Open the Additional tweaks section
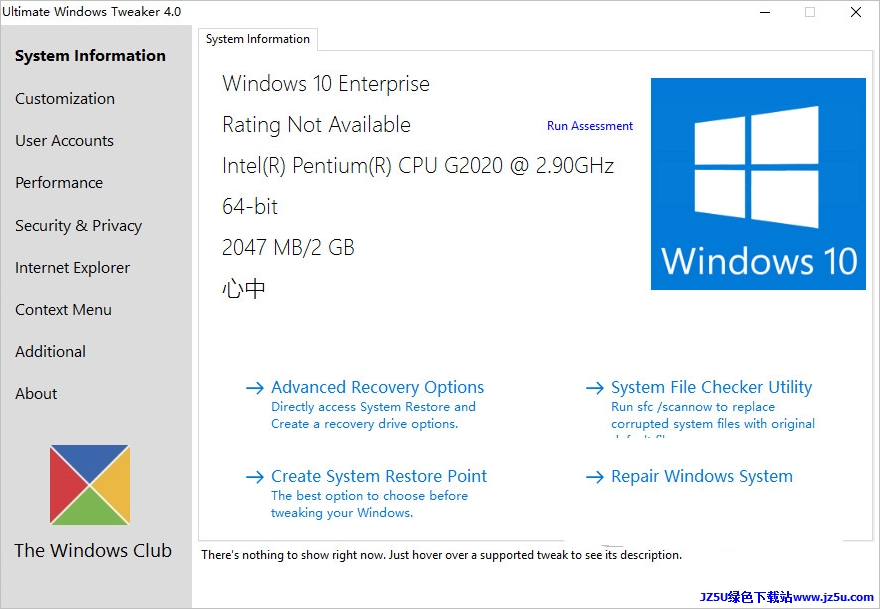 [x=51, y=352]
